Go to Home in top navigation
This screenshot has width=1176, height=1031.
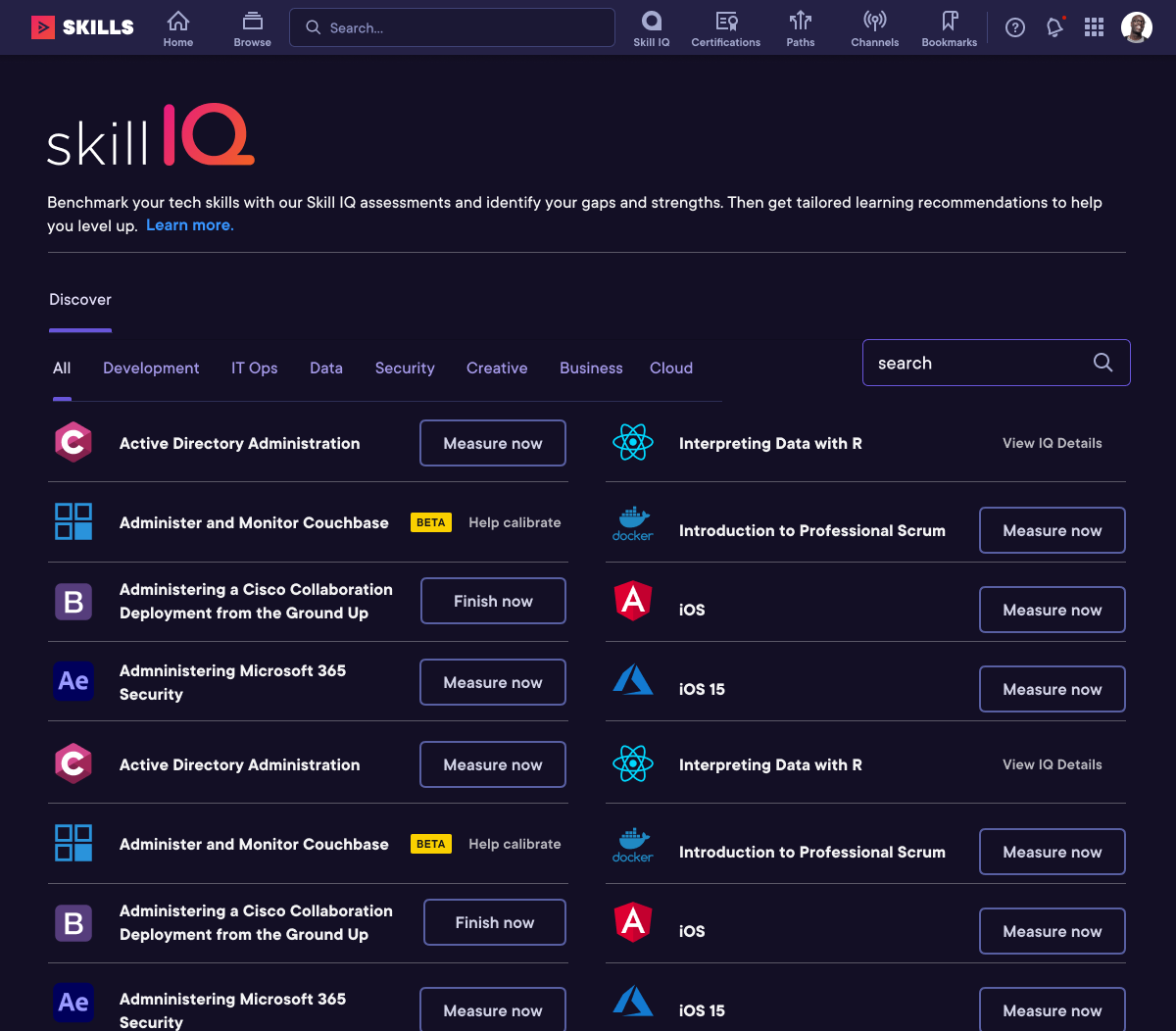pos(178,28)
